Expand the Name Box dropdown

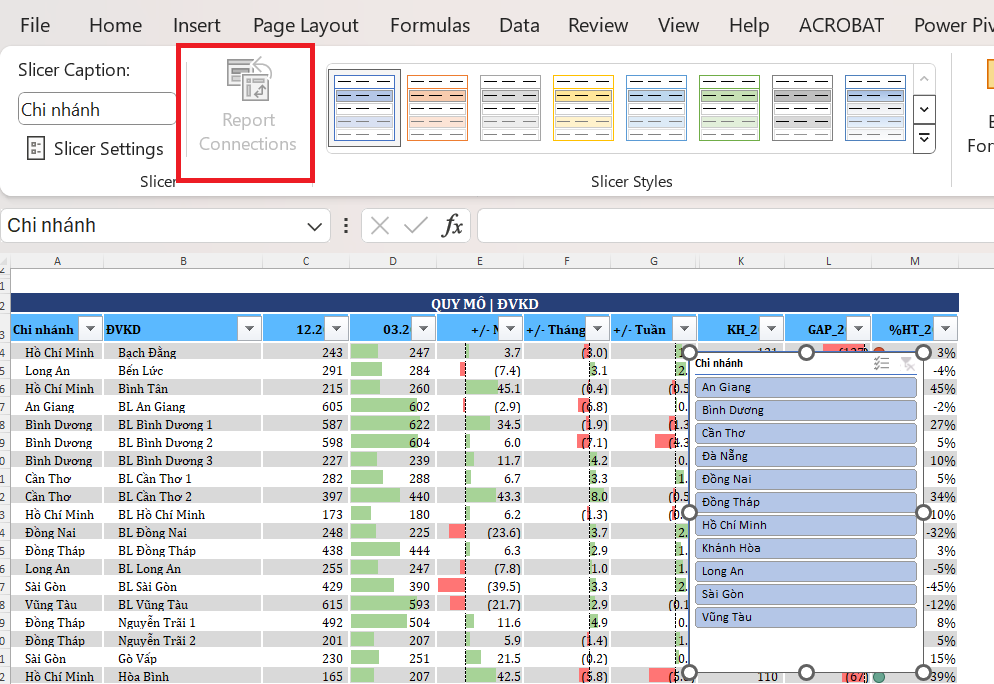316,226
